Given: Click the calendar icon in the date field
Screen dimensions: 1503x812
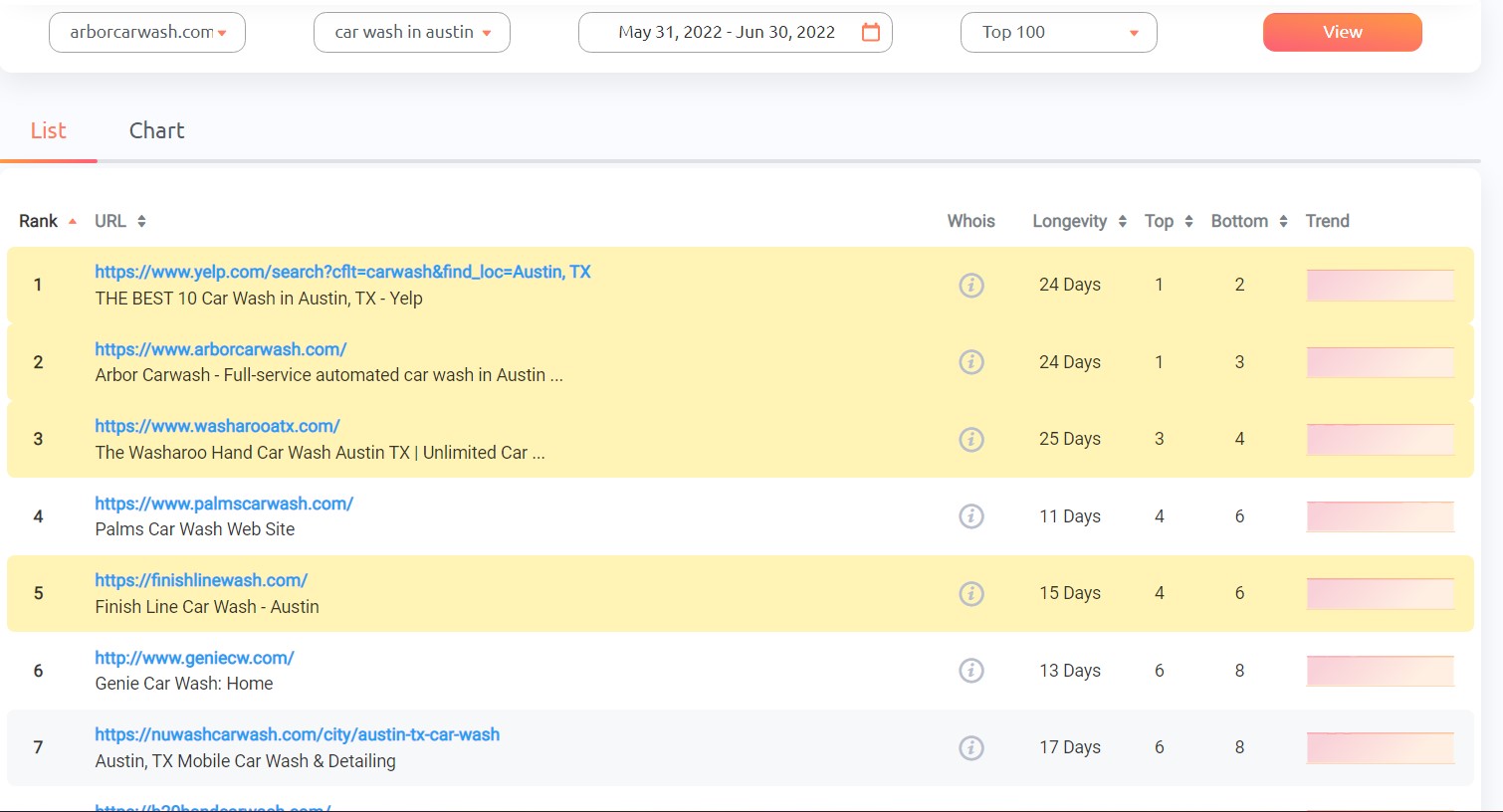Looking at the screenshot, I should (871, 32).
